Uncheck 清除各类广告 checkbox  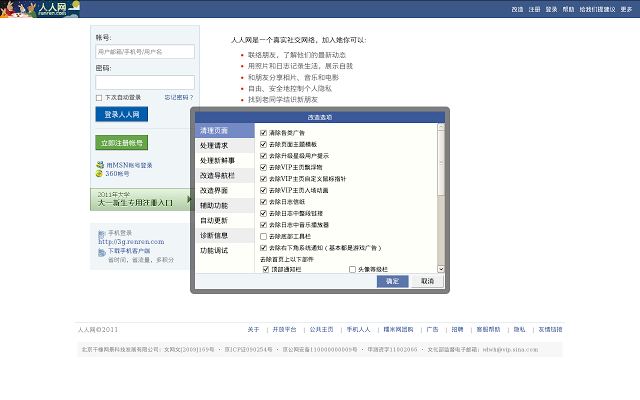coord(263,133)
